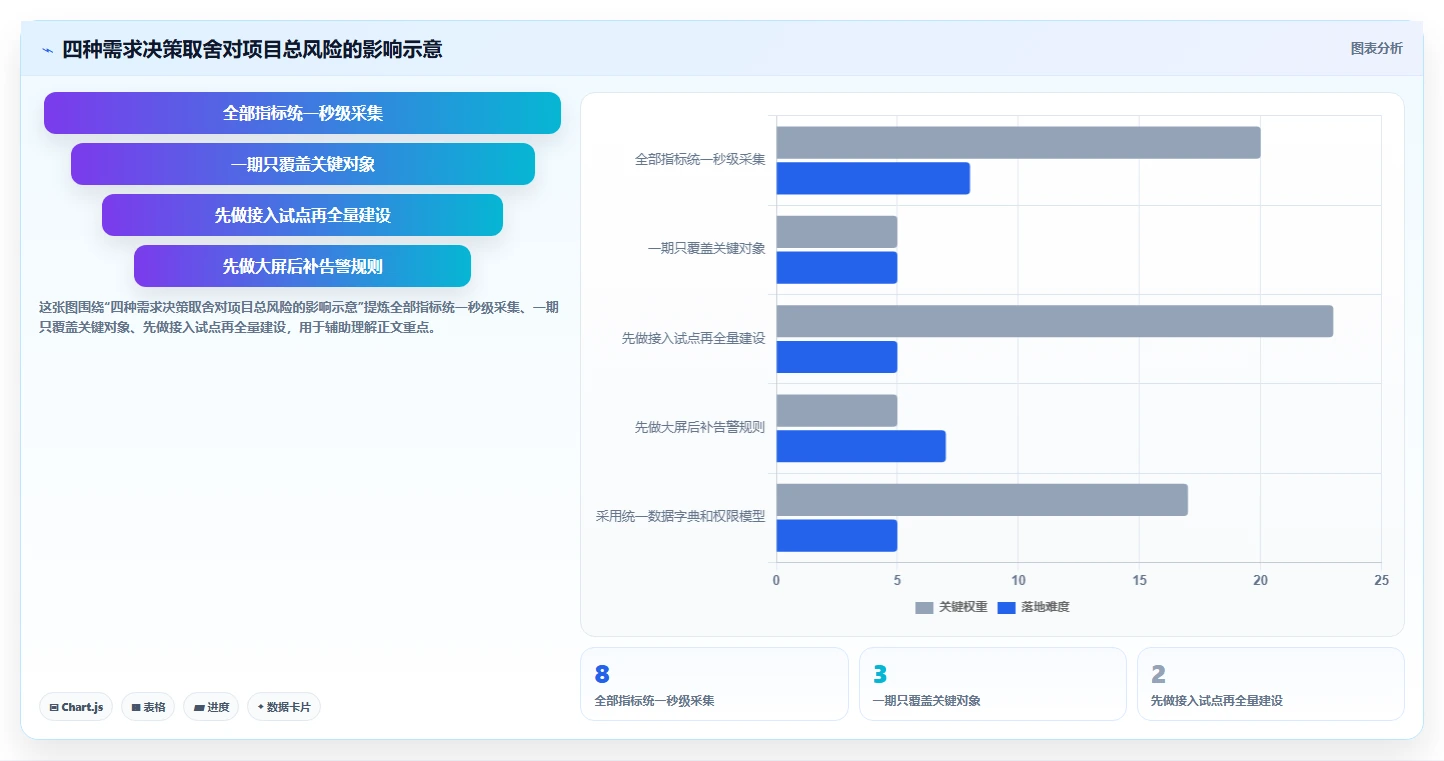This screenshot has height=761, width=1444.
Task: Click the x-axis tick value 15
Action: click(x=1139, y=580)
